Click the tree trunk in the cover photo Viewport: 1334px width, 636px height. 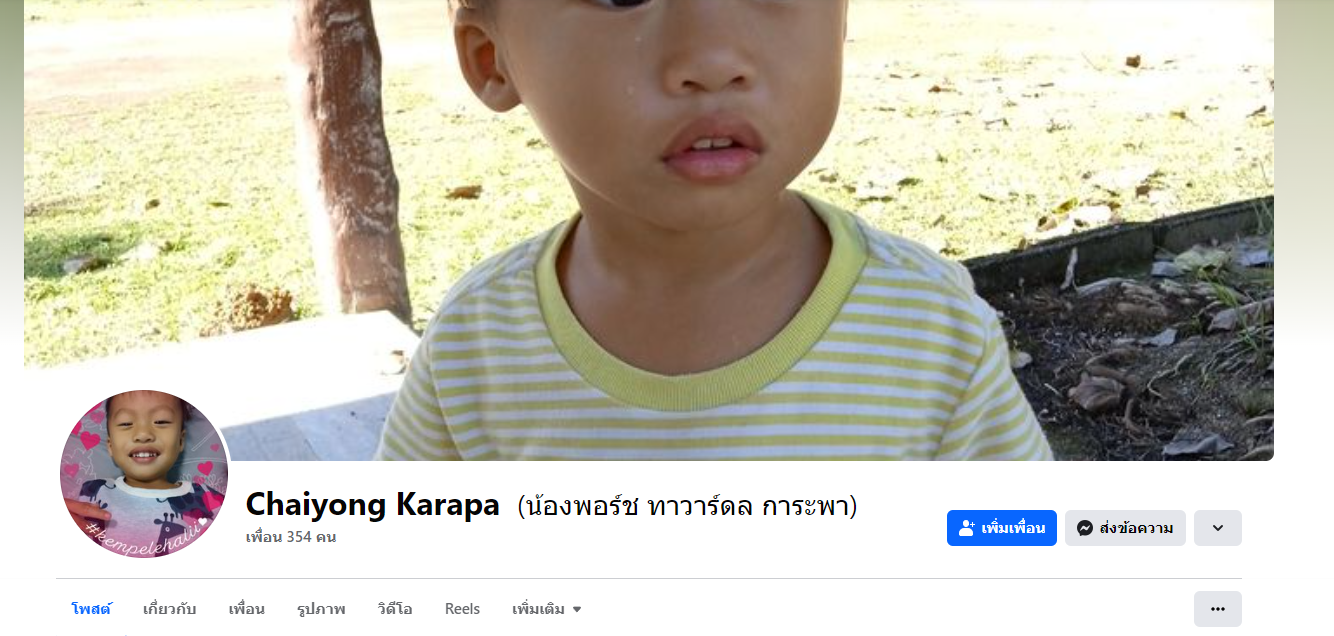pos(349,150)
